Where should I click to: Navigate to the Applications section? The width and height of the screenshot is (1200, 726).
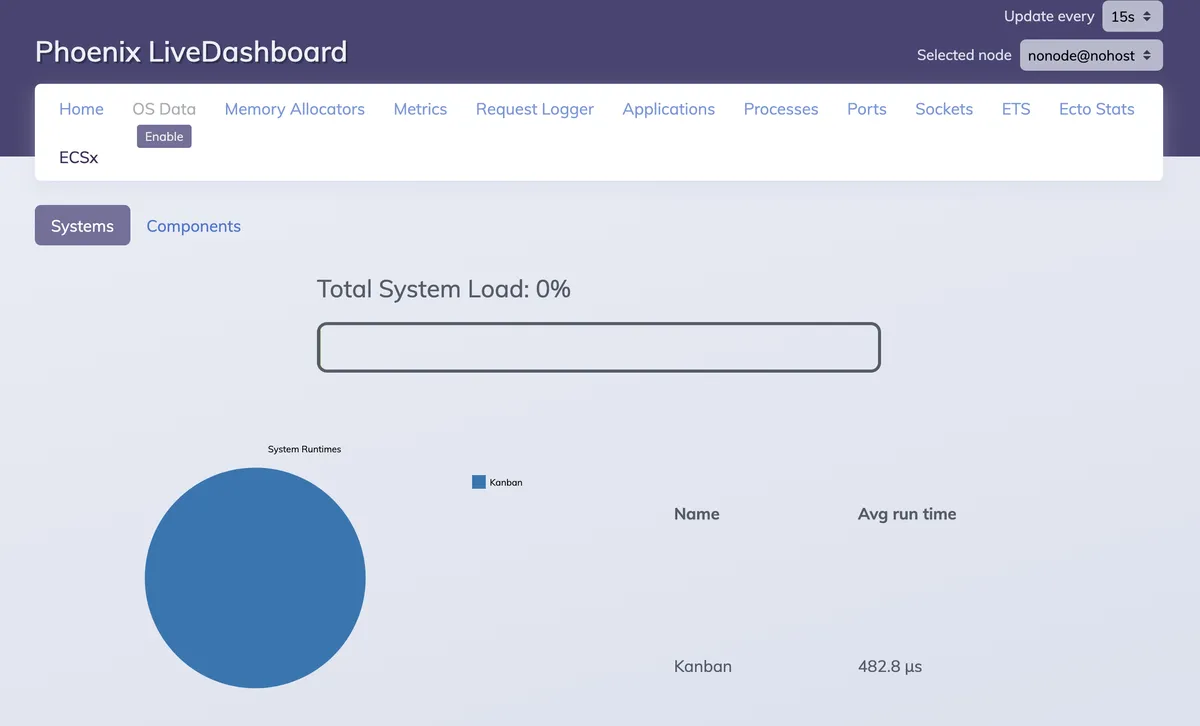668,109
